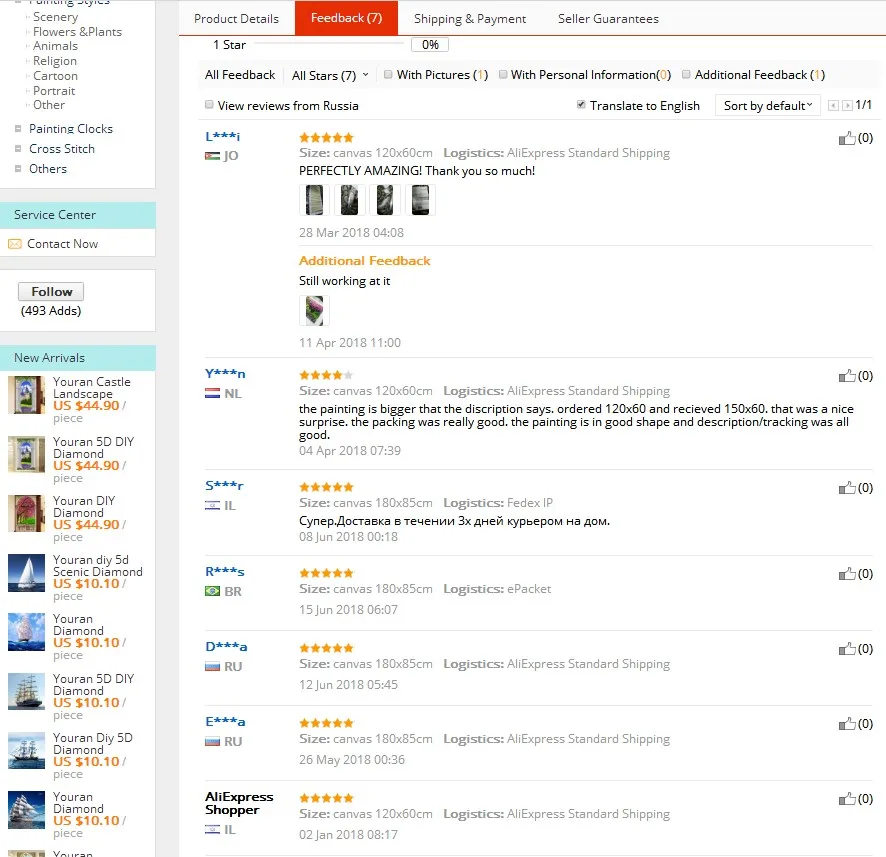886x857 pixels.
Task: Click the 1 Star rating bar
Action: click(x=331, y=44)
